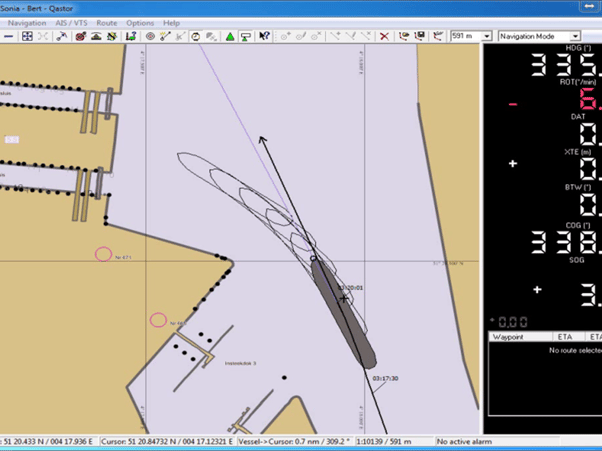Image resolution: width=602 pixels, height=451 pixels.
Task: Open the 591 m scale dropdown
Action: coord(487,37)
